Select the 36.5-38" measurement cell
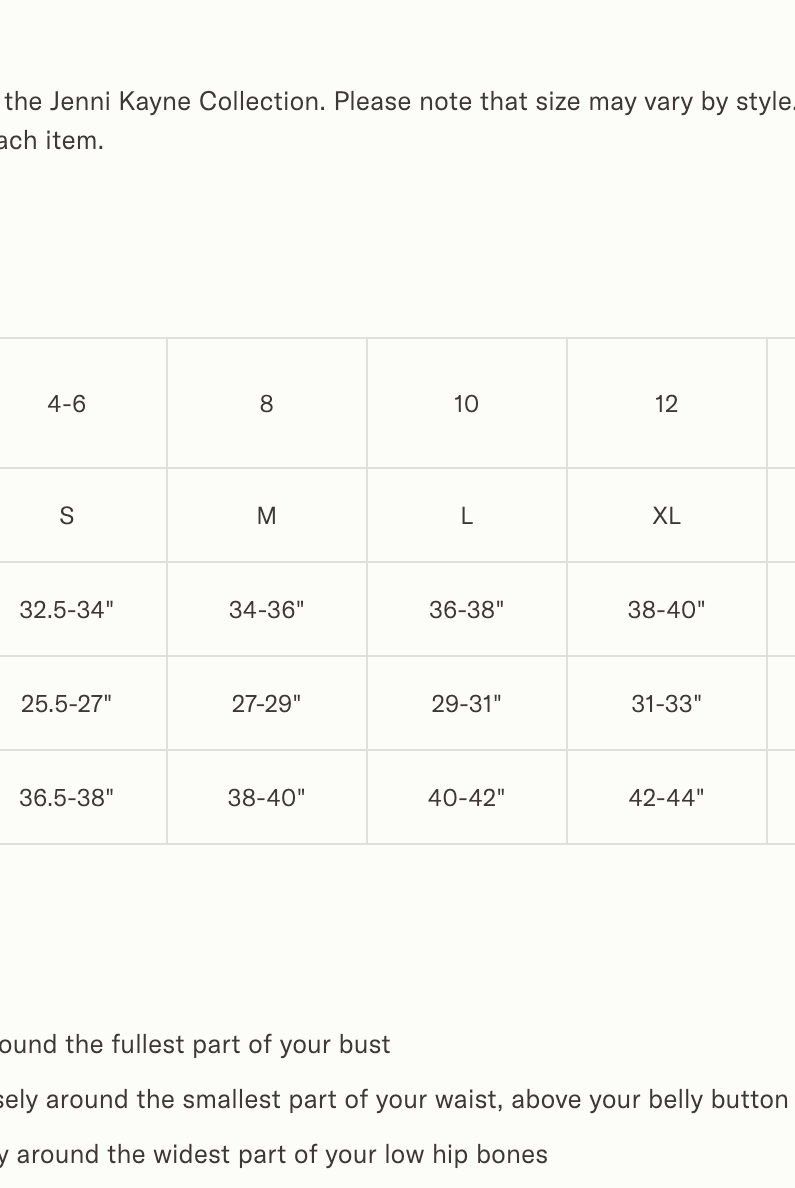Screen dimensions: 795x1188 pyautogui.click(x=67, y=798)
